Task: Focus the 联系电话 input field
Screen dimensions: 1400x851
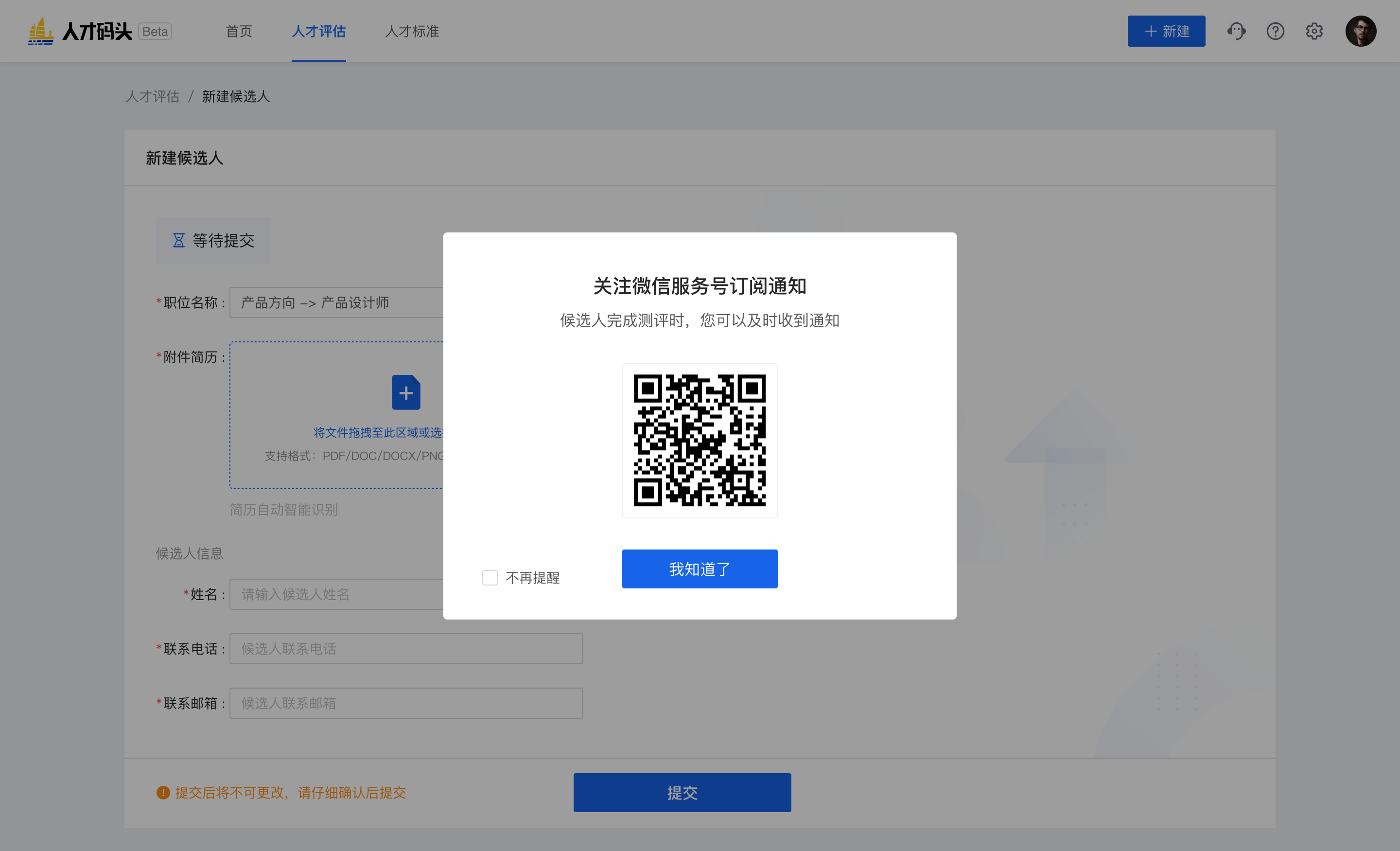Action: 406,649
